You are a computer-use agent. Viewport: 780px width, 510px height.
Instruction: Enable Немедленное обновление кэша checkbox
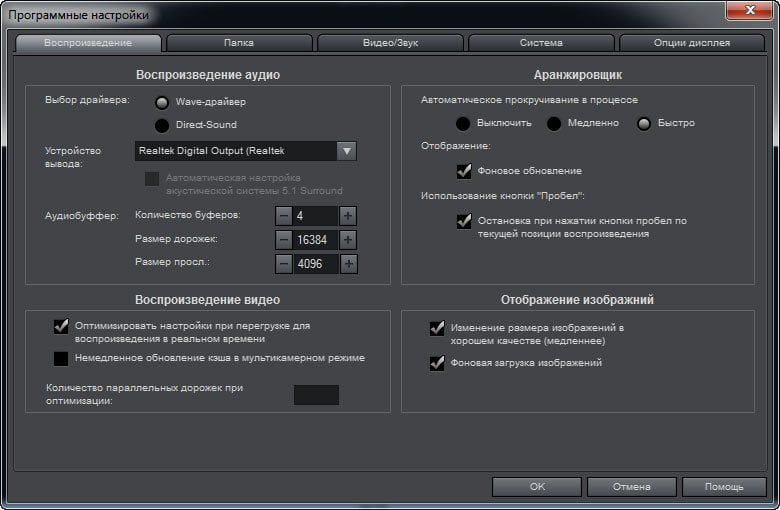click(61, 358)
